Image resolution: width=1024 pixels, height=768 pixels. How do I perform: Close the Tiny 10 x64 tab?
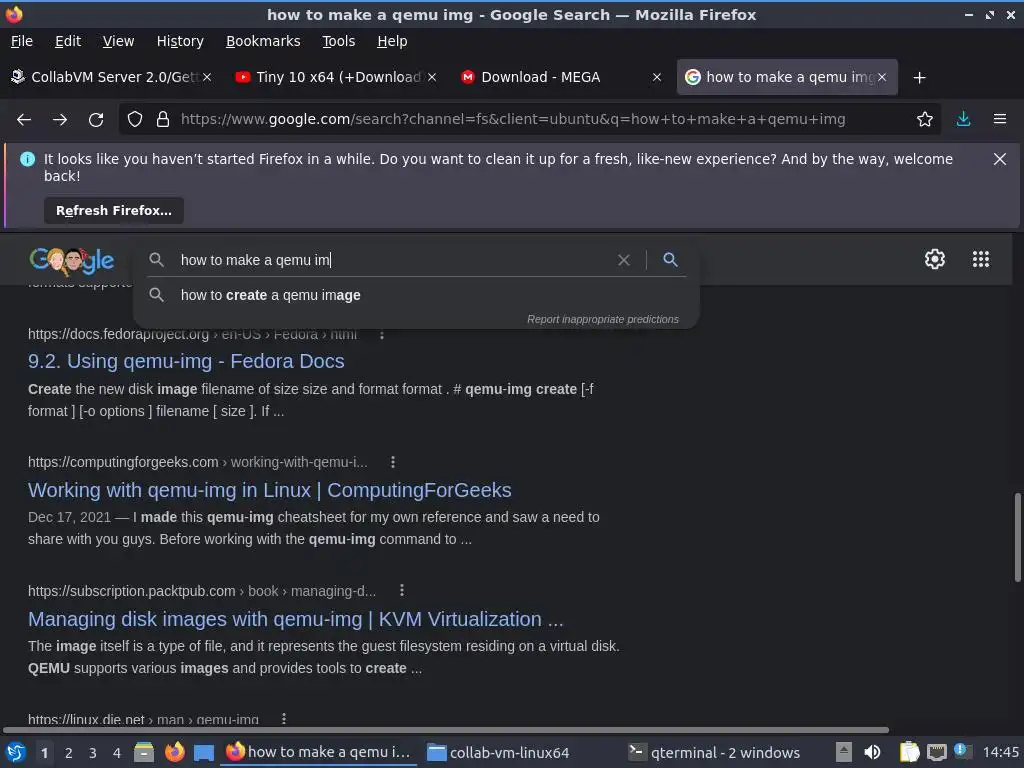point(432,77)
